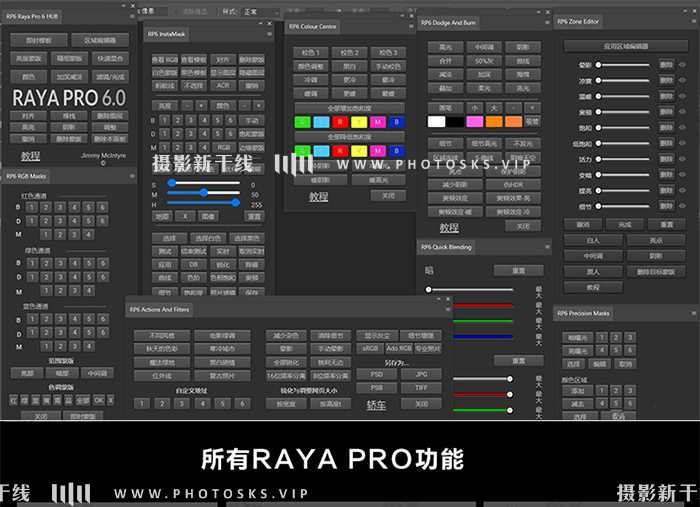Click the X button below InstaMask sliders
This screenshot has height=507, width=700.
click(185, 216)
